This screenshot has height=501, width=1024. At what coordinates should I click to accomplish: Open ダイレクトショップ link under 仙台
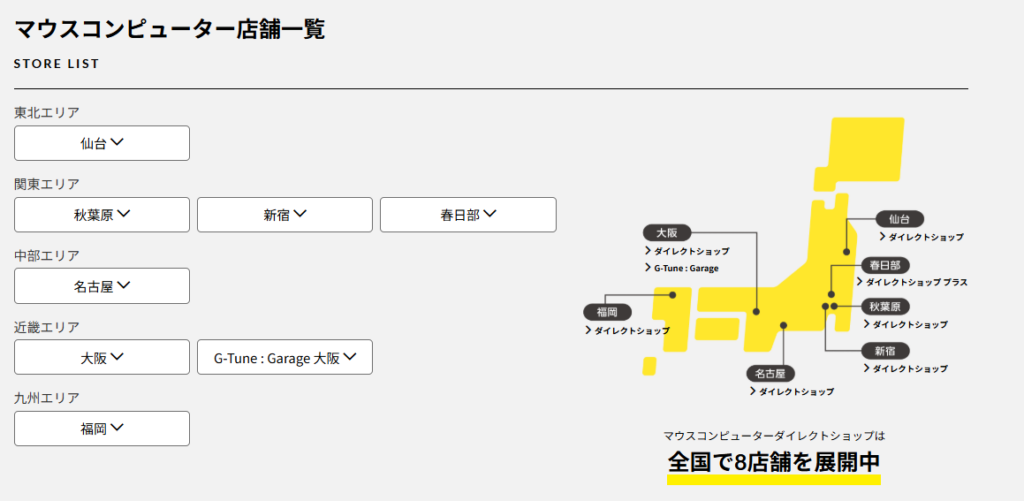[921, 237]
